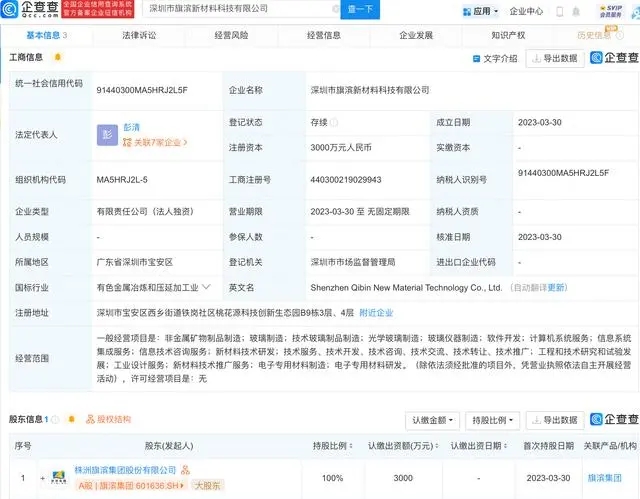
Task: Open 企业中心 link
Action: [x=526, y=11]
